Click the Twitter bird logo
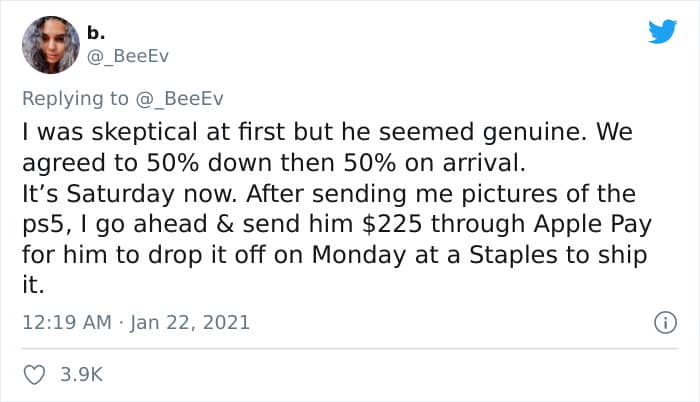 661,32
